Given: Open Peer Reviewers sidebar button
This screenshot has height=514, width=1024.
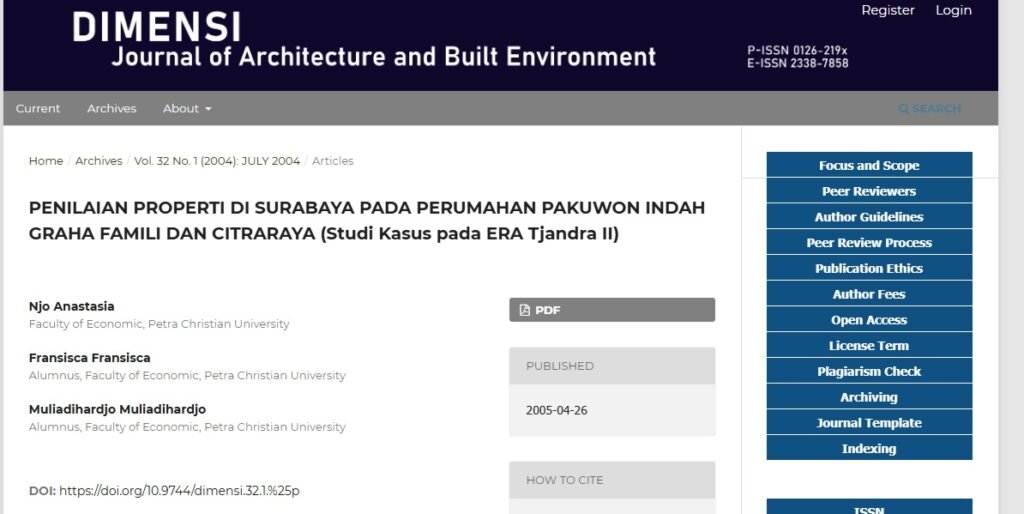Looking at the screenshot, I should (x=868, y=191).
